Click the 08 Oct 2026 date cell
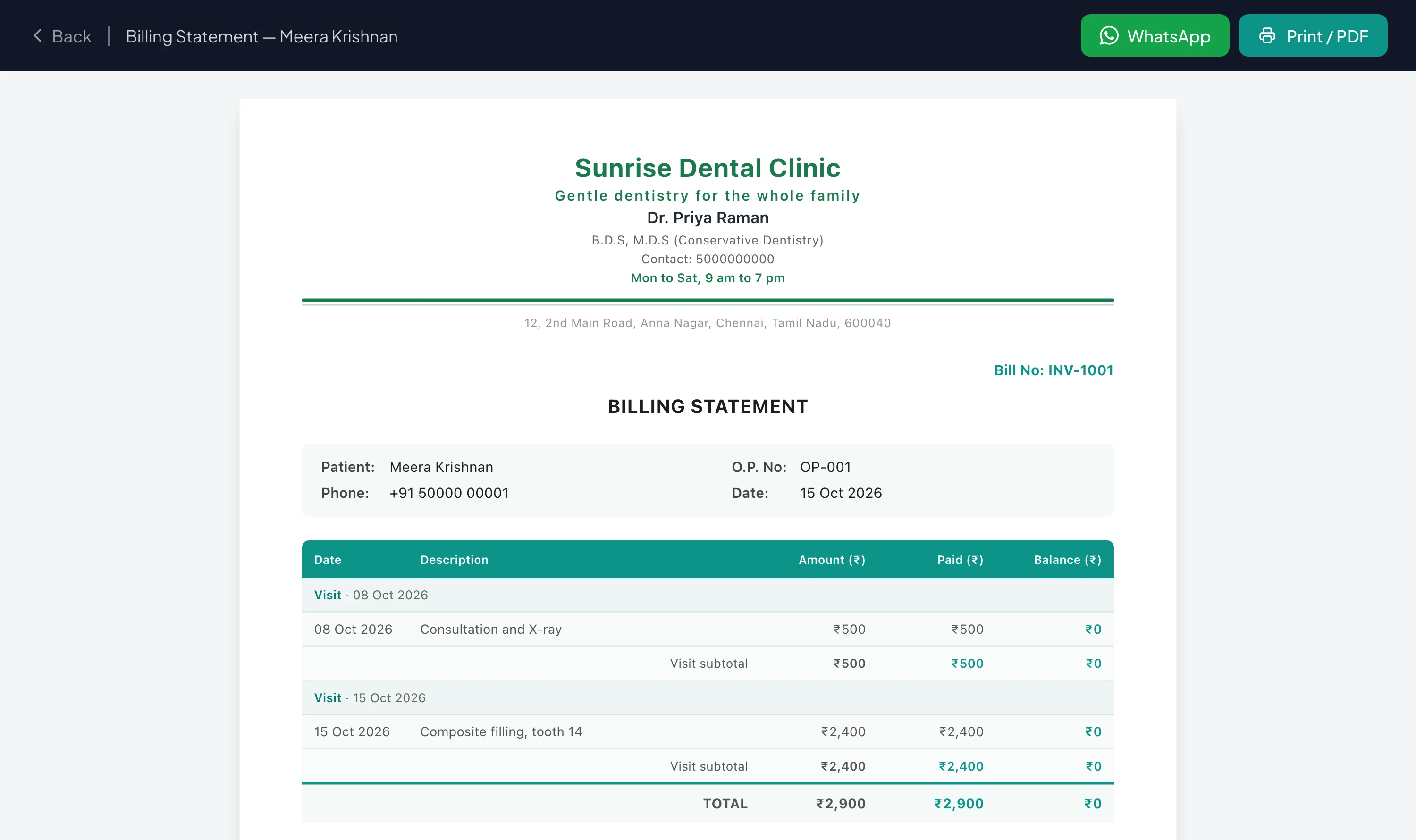Image resolution: width=1416 pixels, height=840 pixels. 354,630
